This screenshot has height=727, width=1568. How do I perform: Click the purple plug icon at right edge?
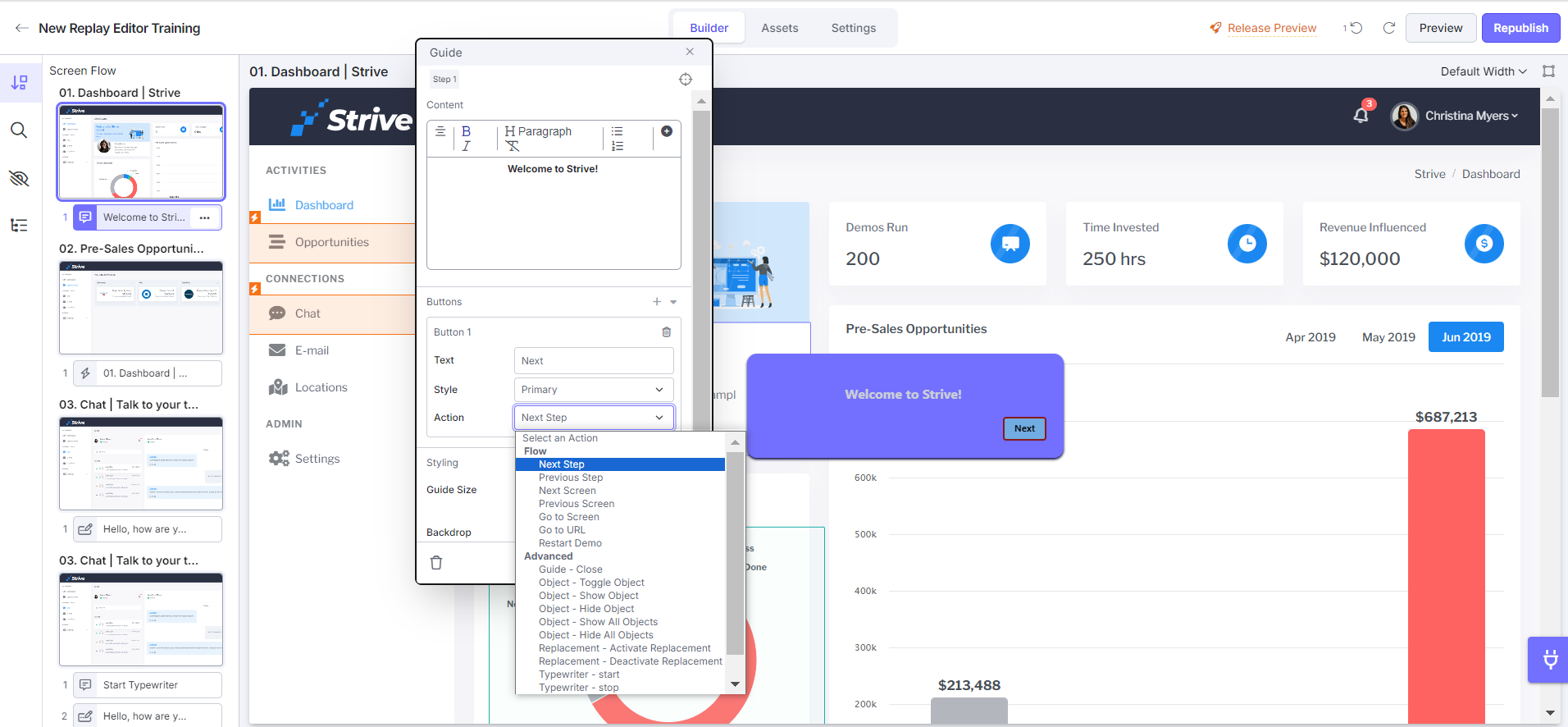point(1550,660)
